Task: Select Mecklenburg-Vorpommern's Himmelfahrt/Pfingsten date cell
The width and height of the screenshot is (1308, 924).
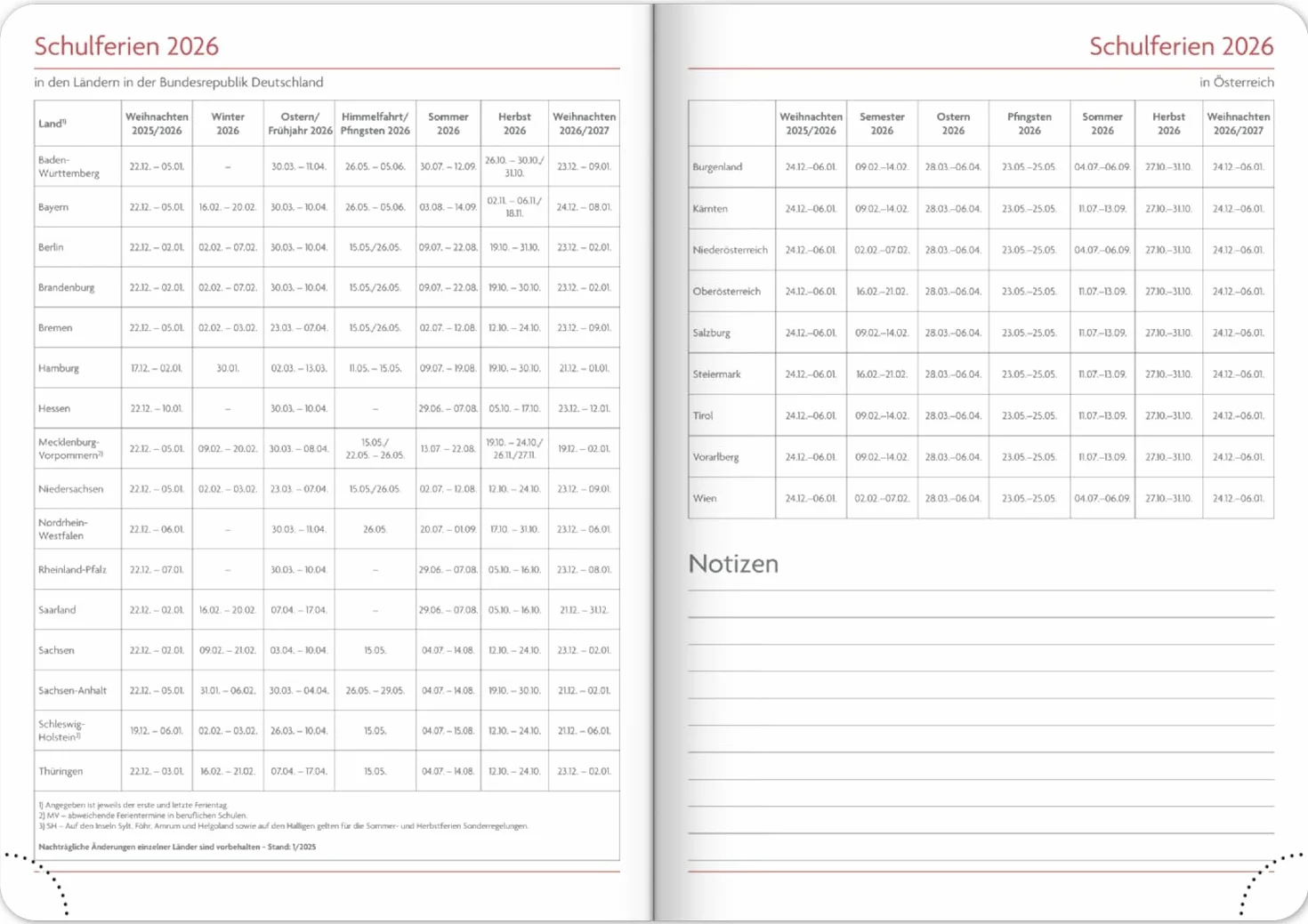Action: point(375,448)
